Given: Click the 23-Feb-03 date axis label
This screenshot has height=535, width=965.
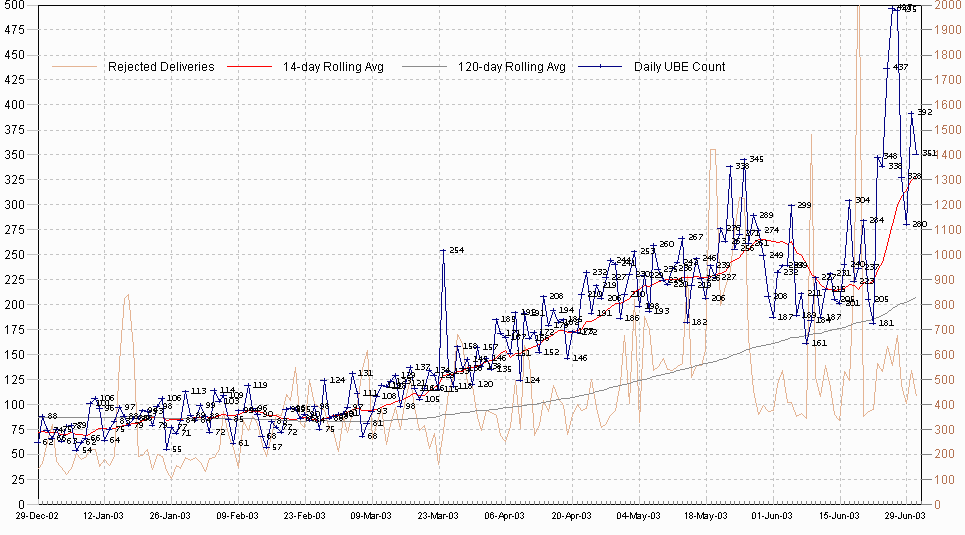Looking at the screenshot, I should pyautogui.click(x=304, y=516).
